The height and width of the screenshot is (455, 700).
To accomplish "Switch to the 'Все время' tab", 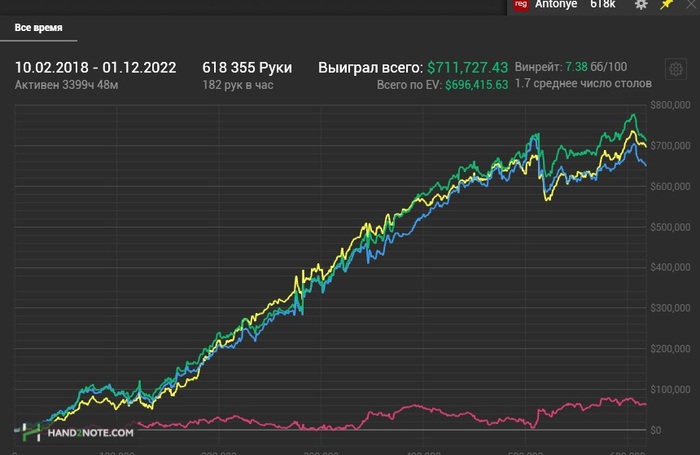I will 38,28.
